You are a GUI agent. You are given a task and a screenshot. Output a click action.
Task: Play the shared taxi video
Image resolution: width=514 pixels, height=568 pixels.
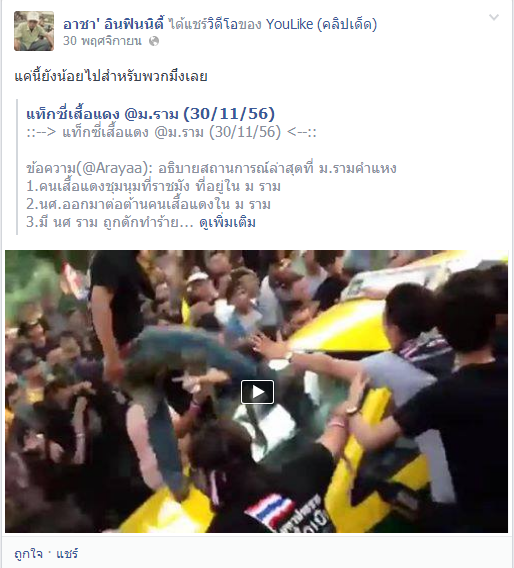pos(257,392)
